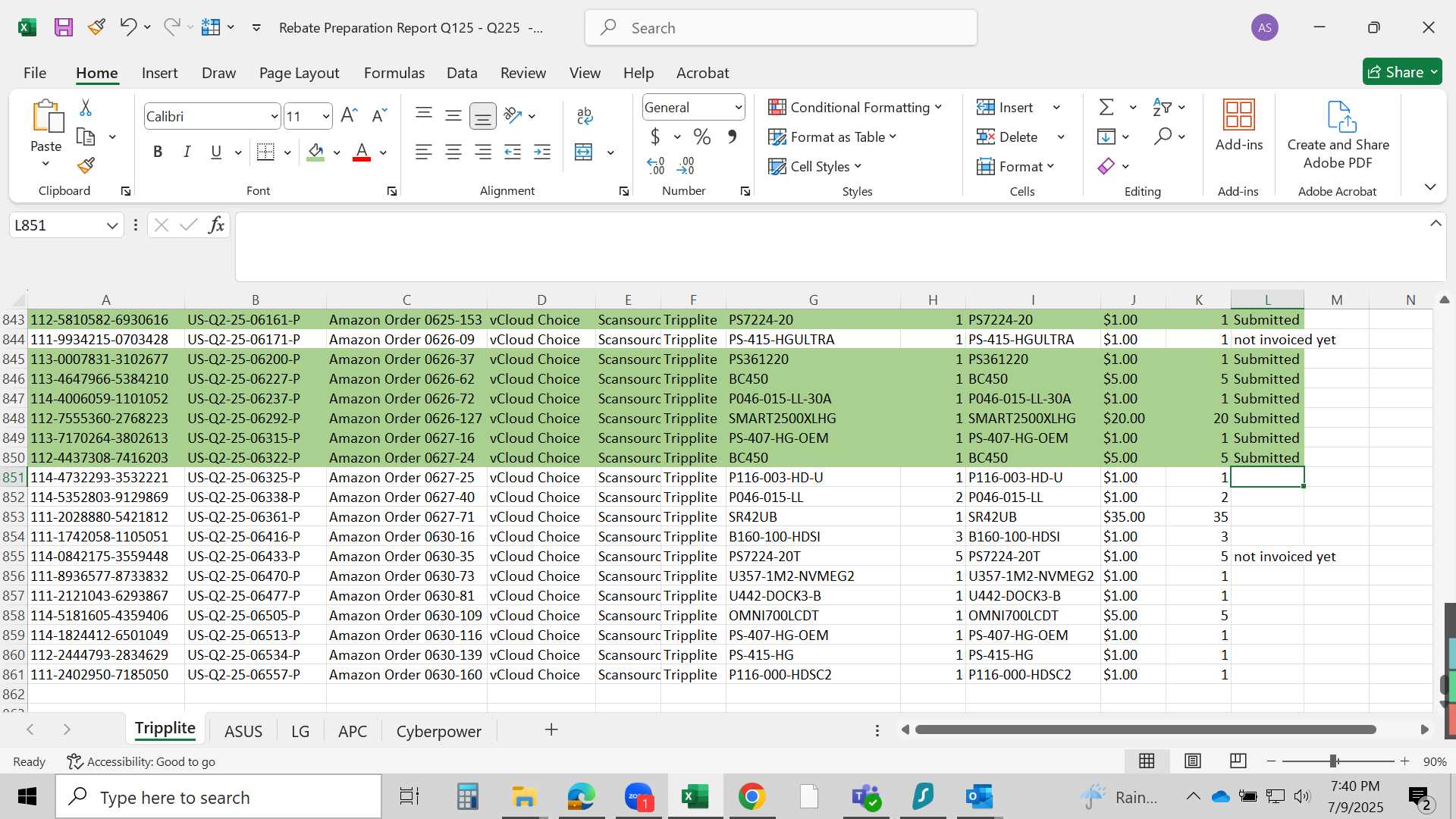Expand Cell Styles dropdown
Screen dimensions: 1456x819
click(858, 166)
